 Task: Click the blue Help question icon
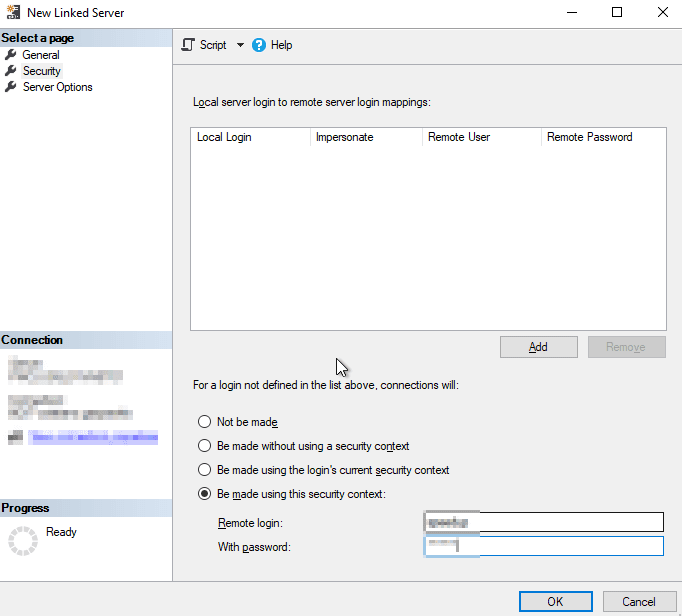pos(259,45)
